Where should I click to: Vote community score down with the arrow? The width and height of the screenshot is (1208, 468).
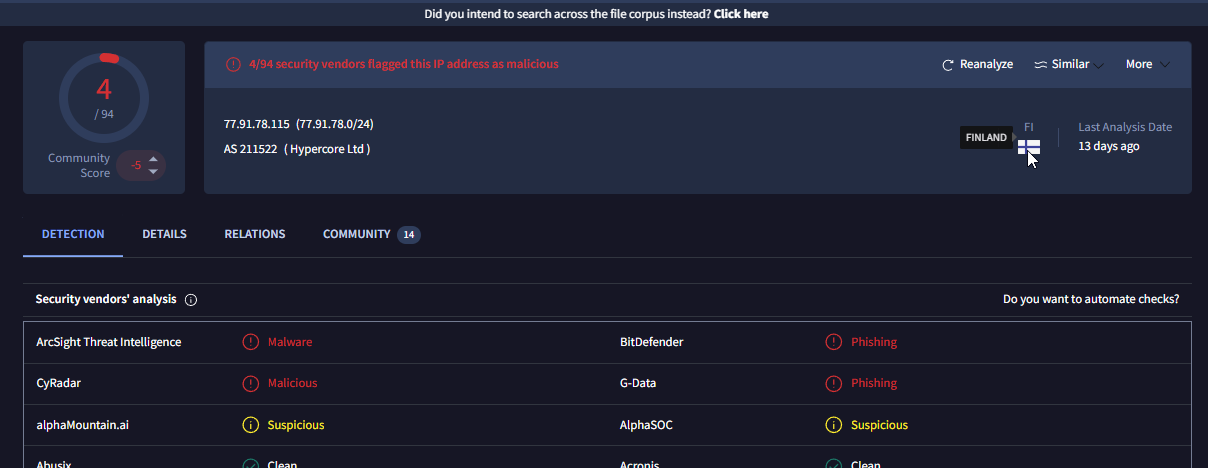pos(153,172)
